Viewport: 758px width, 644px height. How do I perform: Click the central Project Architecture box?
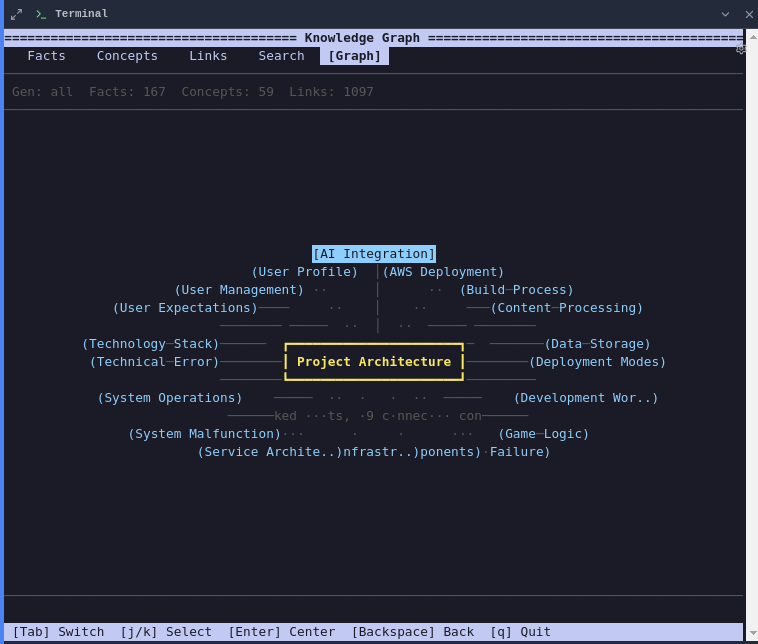[374, 362]
